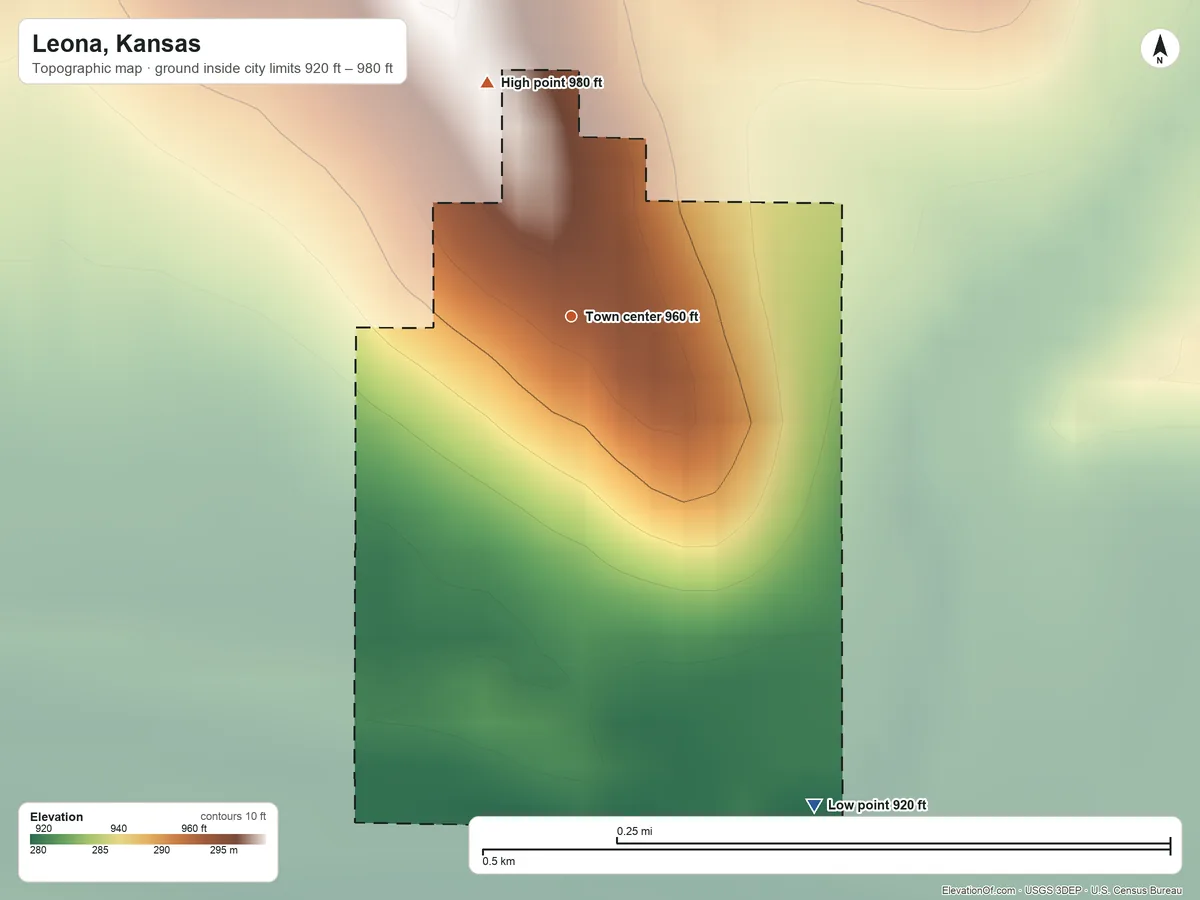Click the '0.25 mi' scale bar label
Screen dimensions: 1200x900
635,831
